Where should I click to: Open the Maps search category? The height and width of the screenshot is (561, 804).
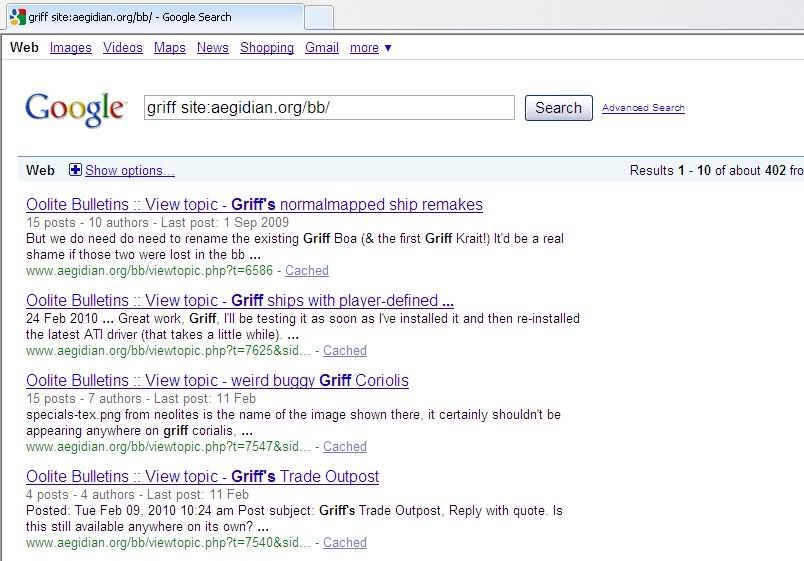point(170,48)
